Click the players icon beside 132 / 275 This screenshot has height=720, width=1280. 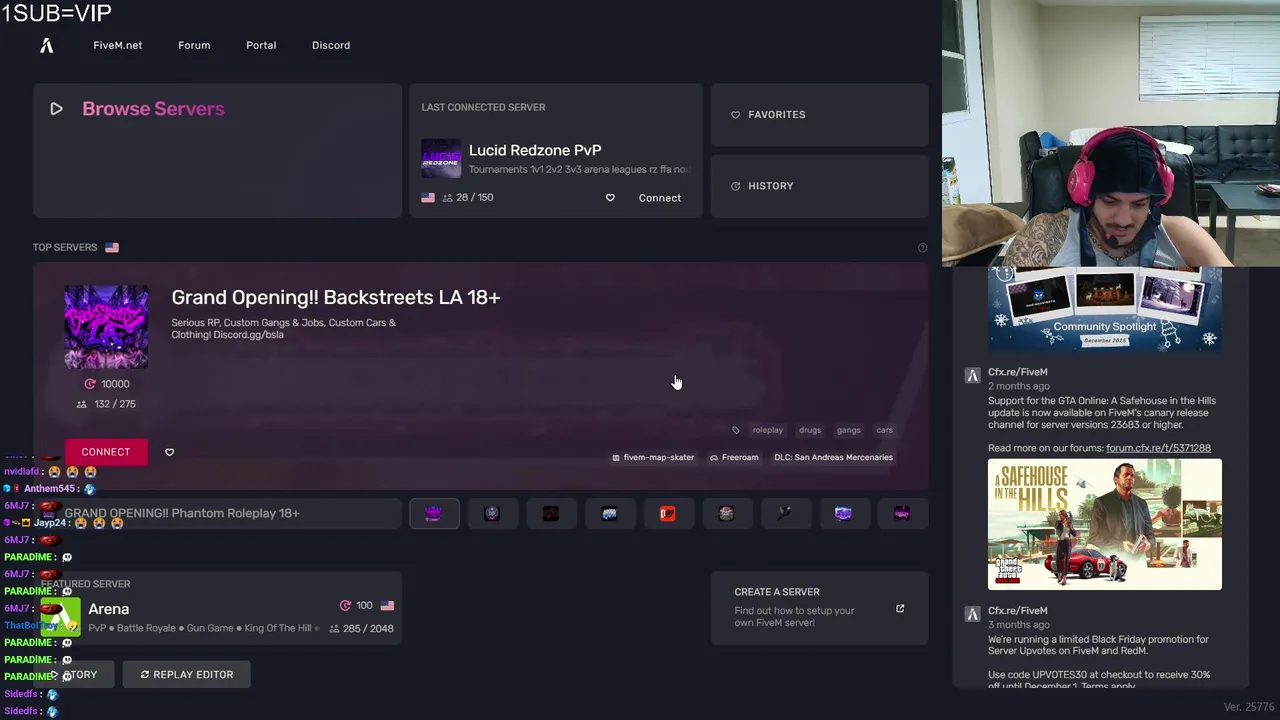pos(81,404)
